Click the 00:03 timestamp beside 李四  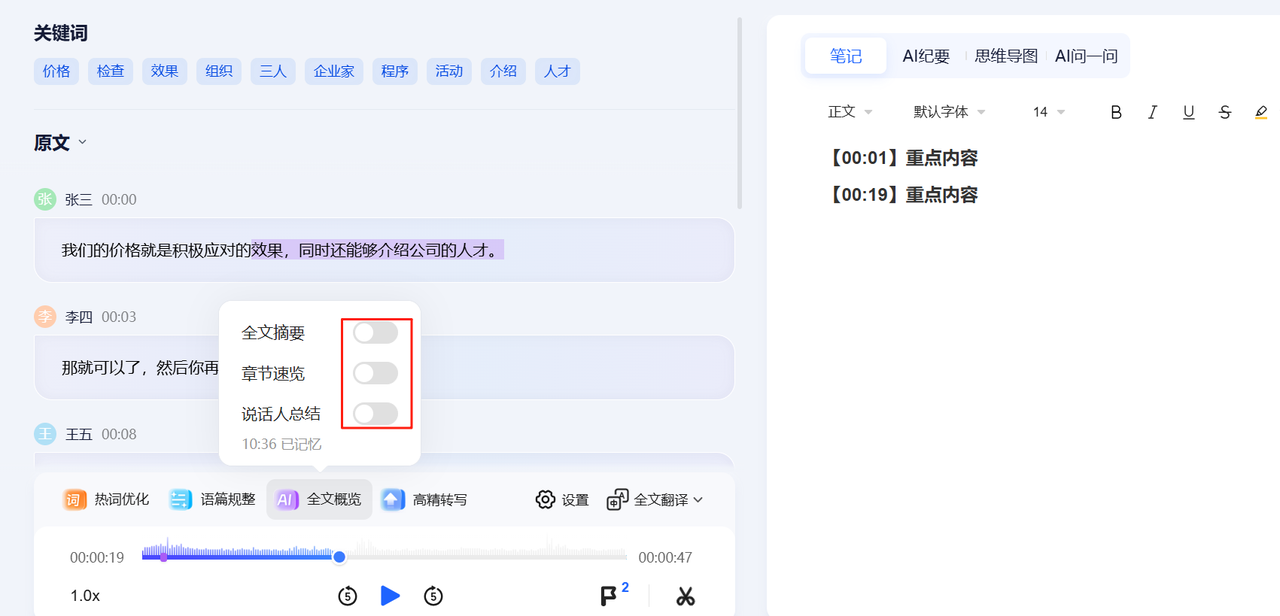(118, 317)
